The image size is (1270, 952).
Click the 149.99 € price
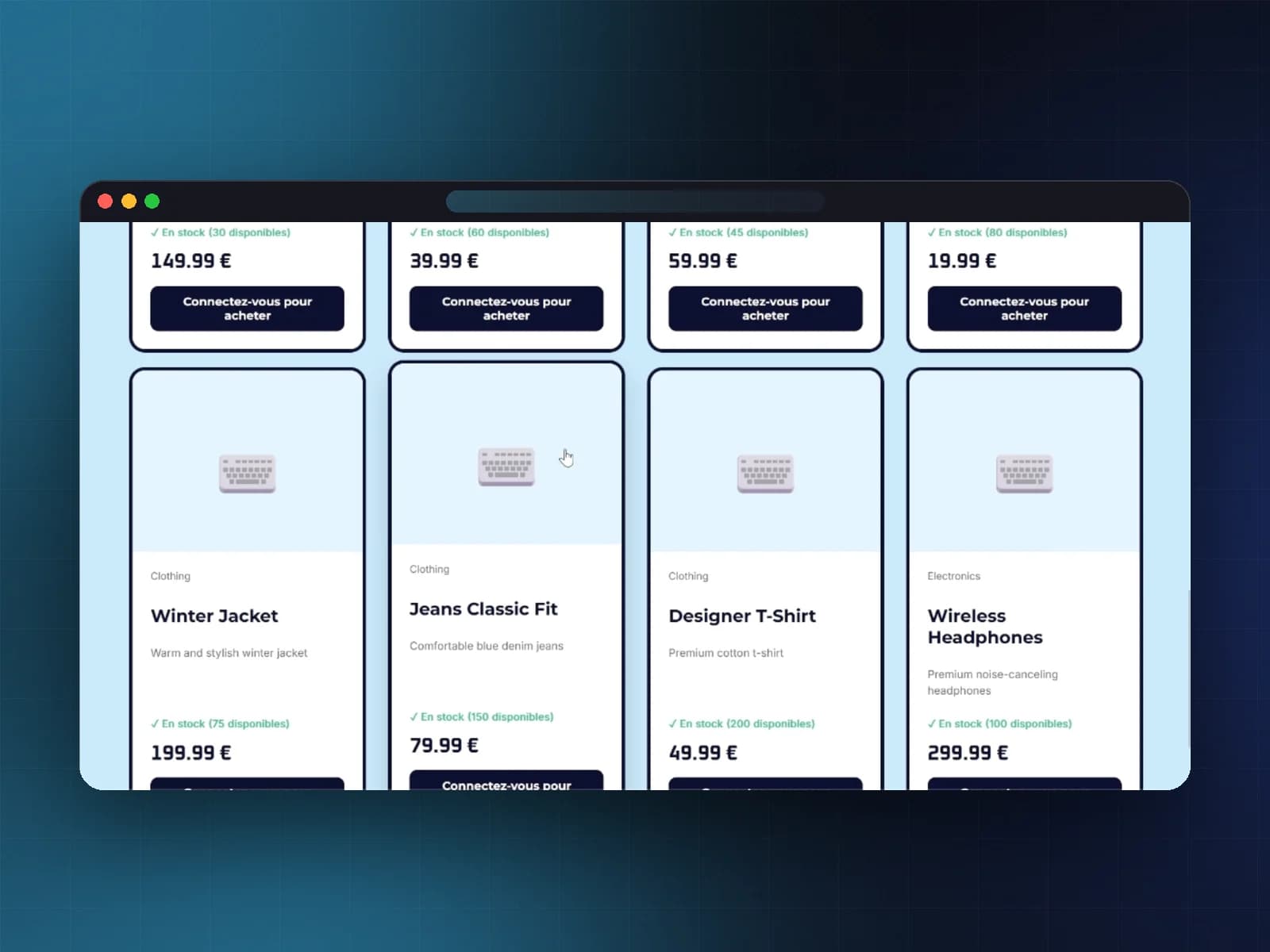(191, 261)
